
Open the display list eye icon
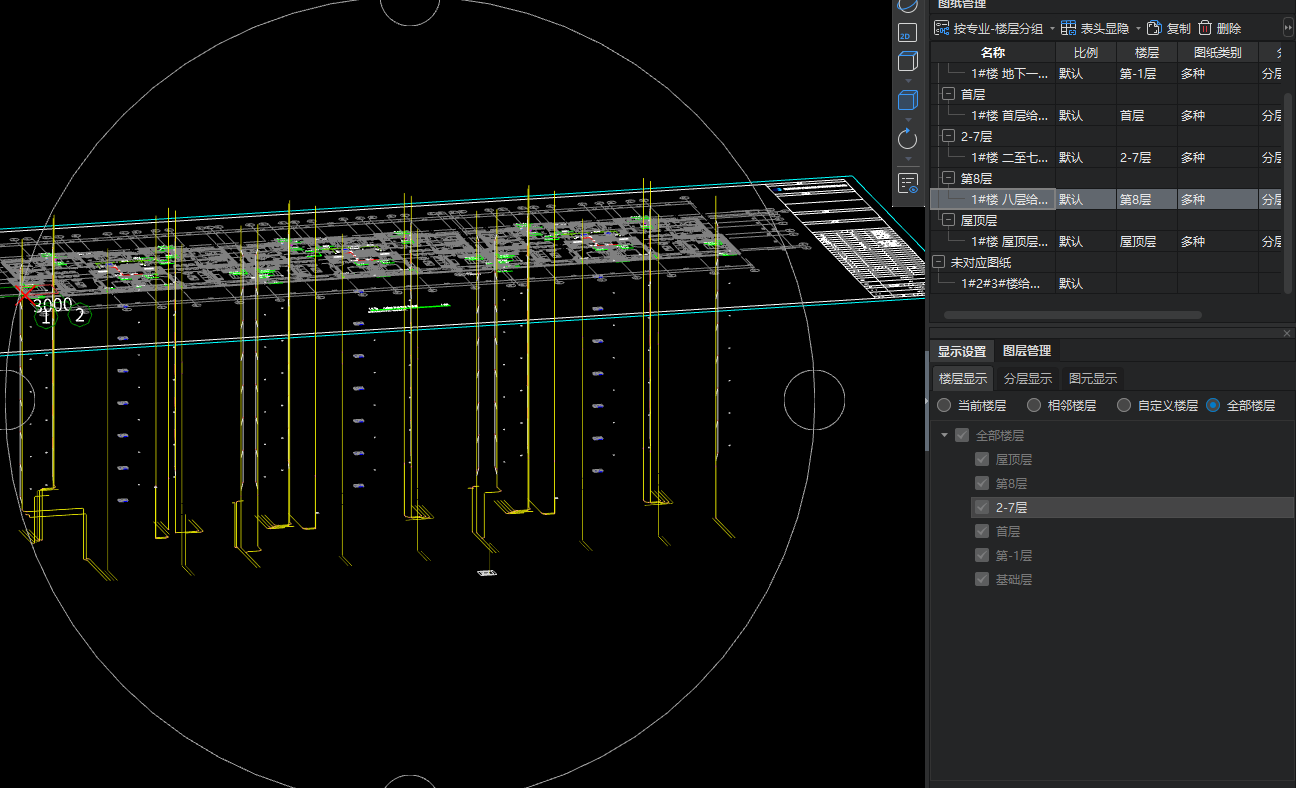pyautogui.click(x=908, y=183)
